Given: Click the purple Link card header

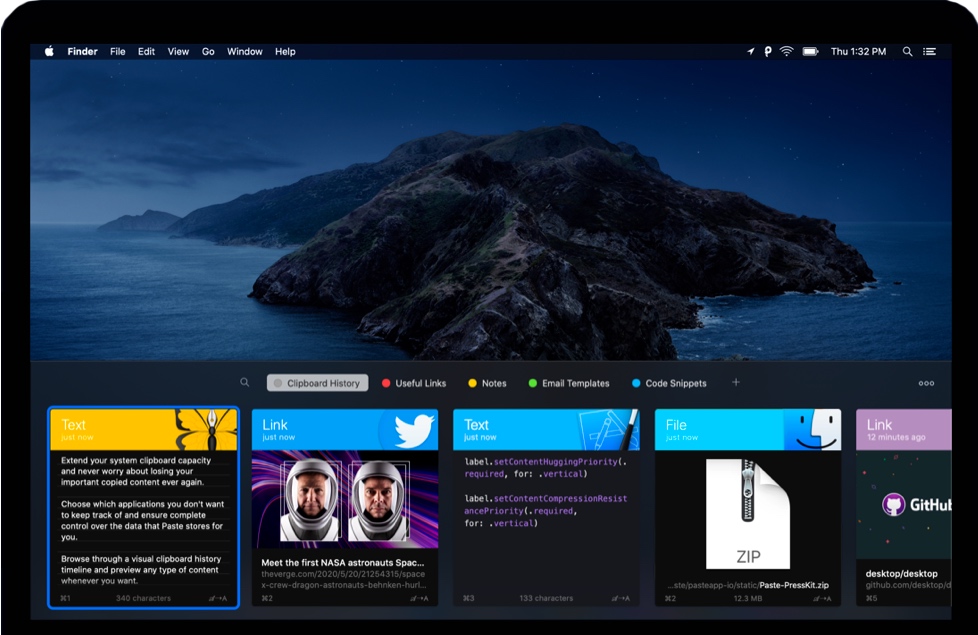Looking at the screenshot, I should (x=904, y=429).
